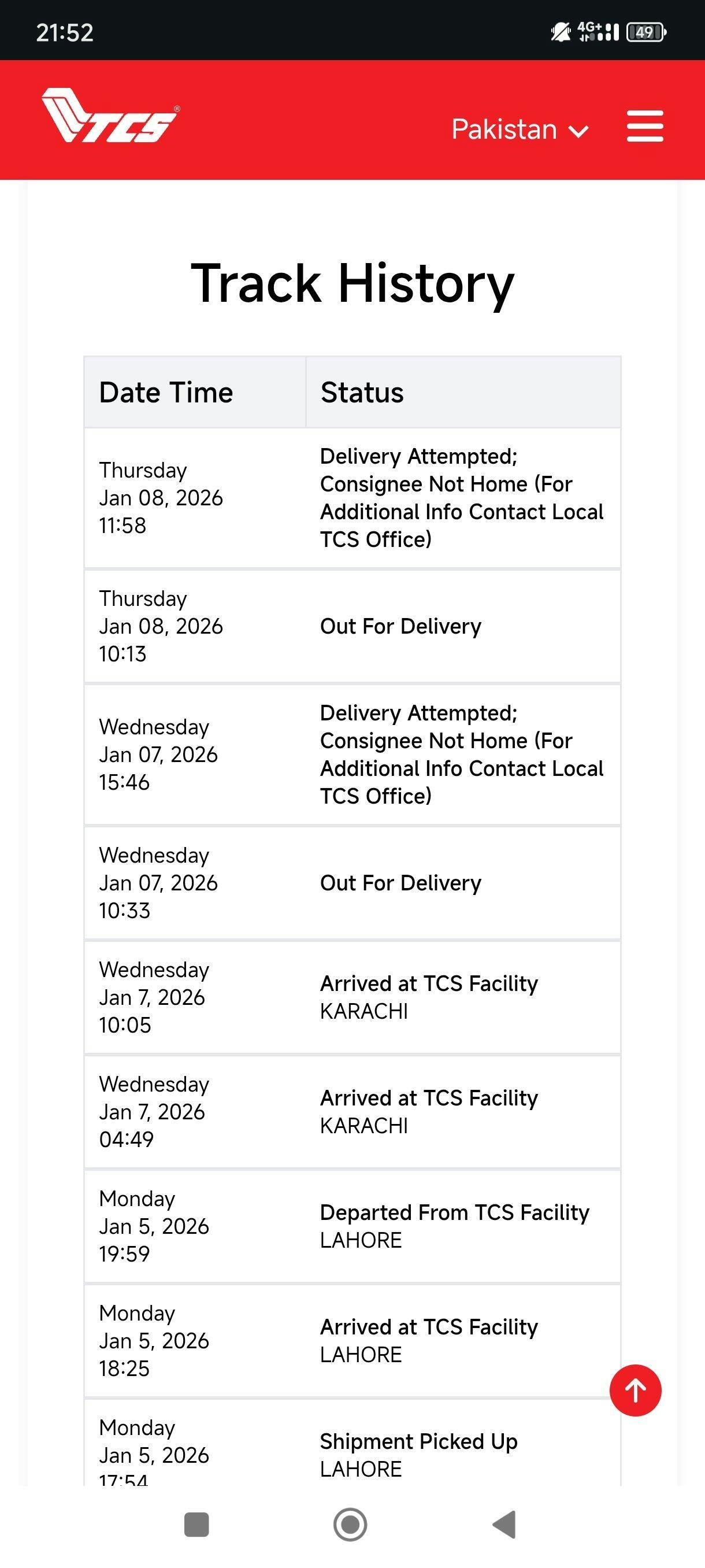Select the Status column header

362,393
